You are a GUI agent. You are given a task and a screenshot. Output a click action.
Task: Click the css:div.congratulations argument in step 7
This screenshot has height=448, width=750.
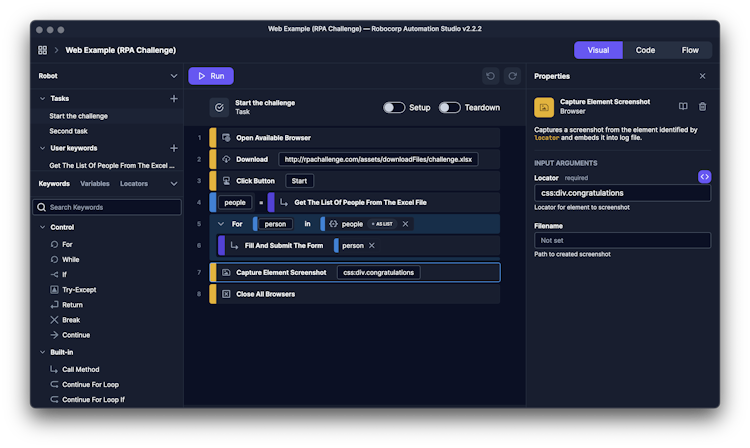coord(378,273)
